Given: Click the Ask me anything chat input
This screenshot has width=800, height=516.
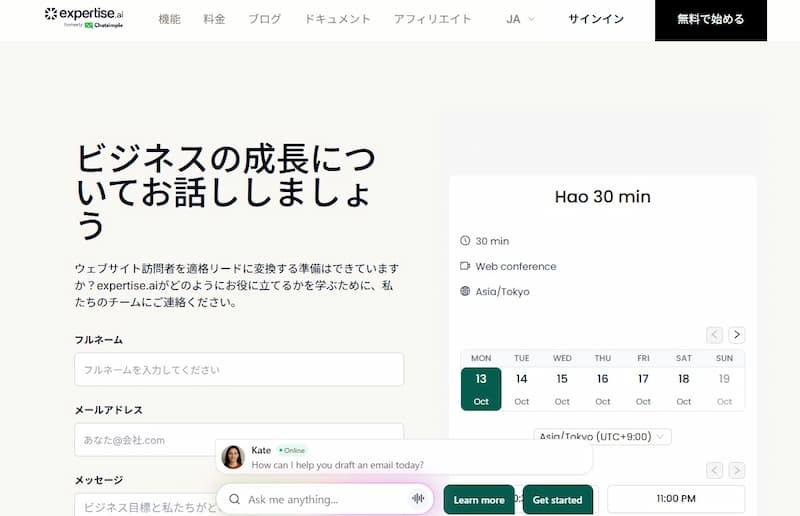Looking at the screenshot, I should click(x=325, y=499).
